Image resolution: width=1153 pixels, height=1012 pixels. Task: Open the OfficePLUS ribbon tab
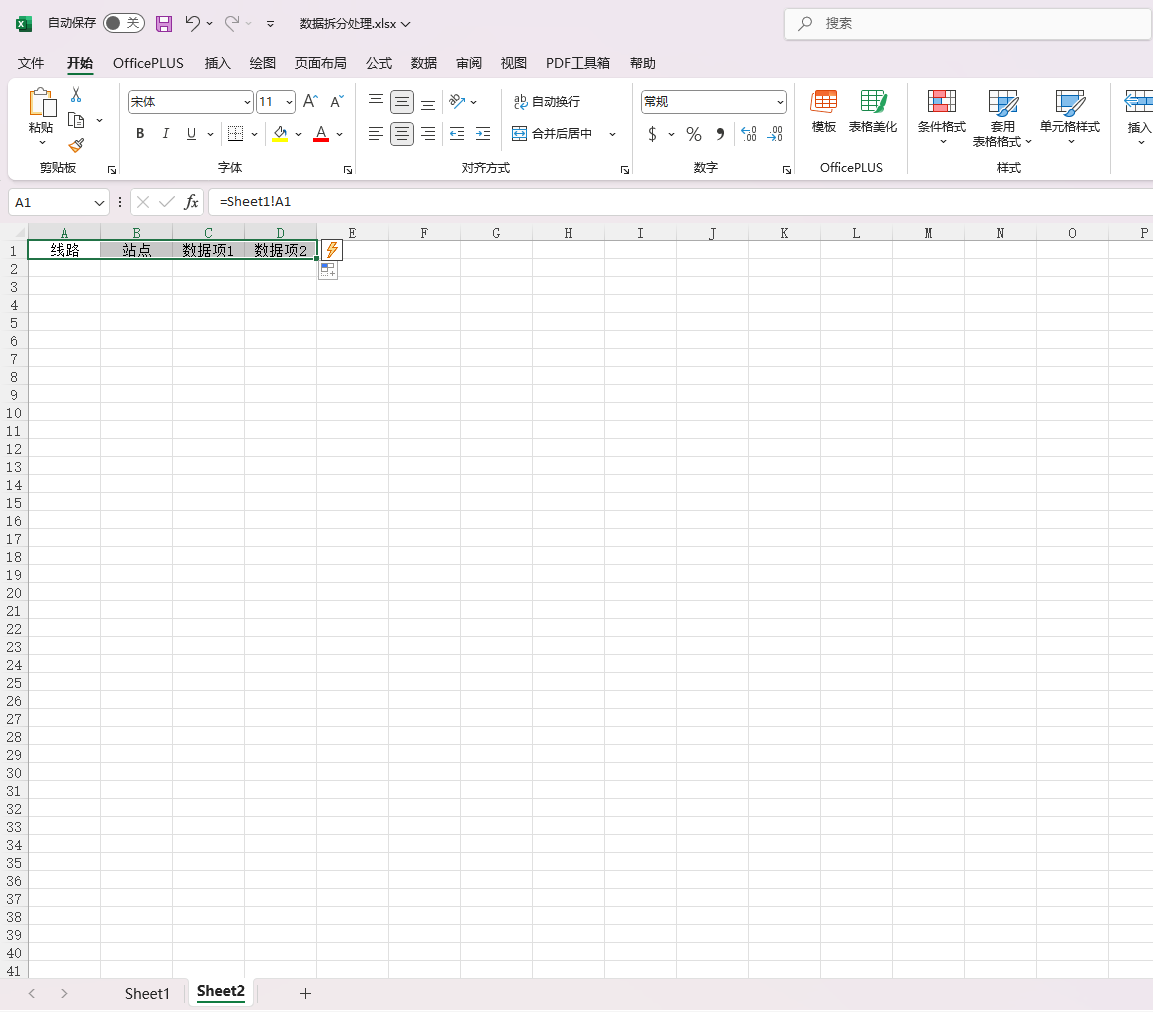[149, 63]
